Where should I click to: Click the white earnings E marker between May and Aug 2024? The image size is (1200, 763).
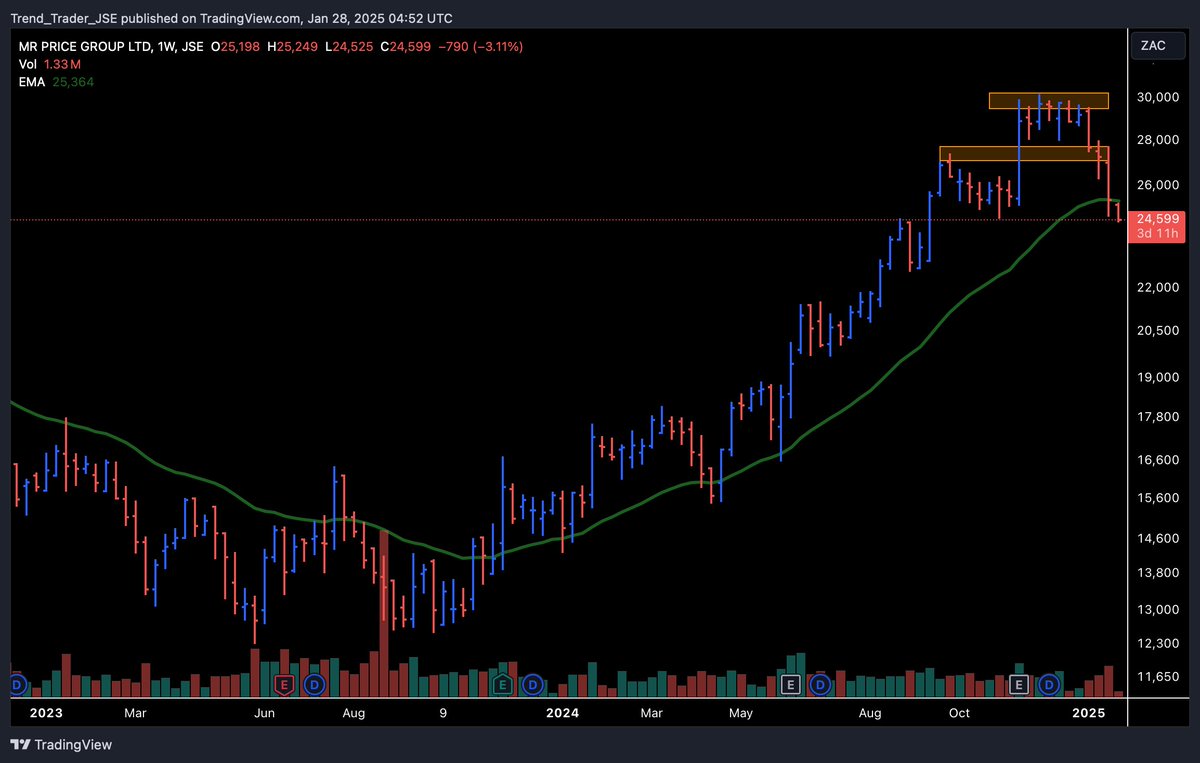tap(790, 685)
